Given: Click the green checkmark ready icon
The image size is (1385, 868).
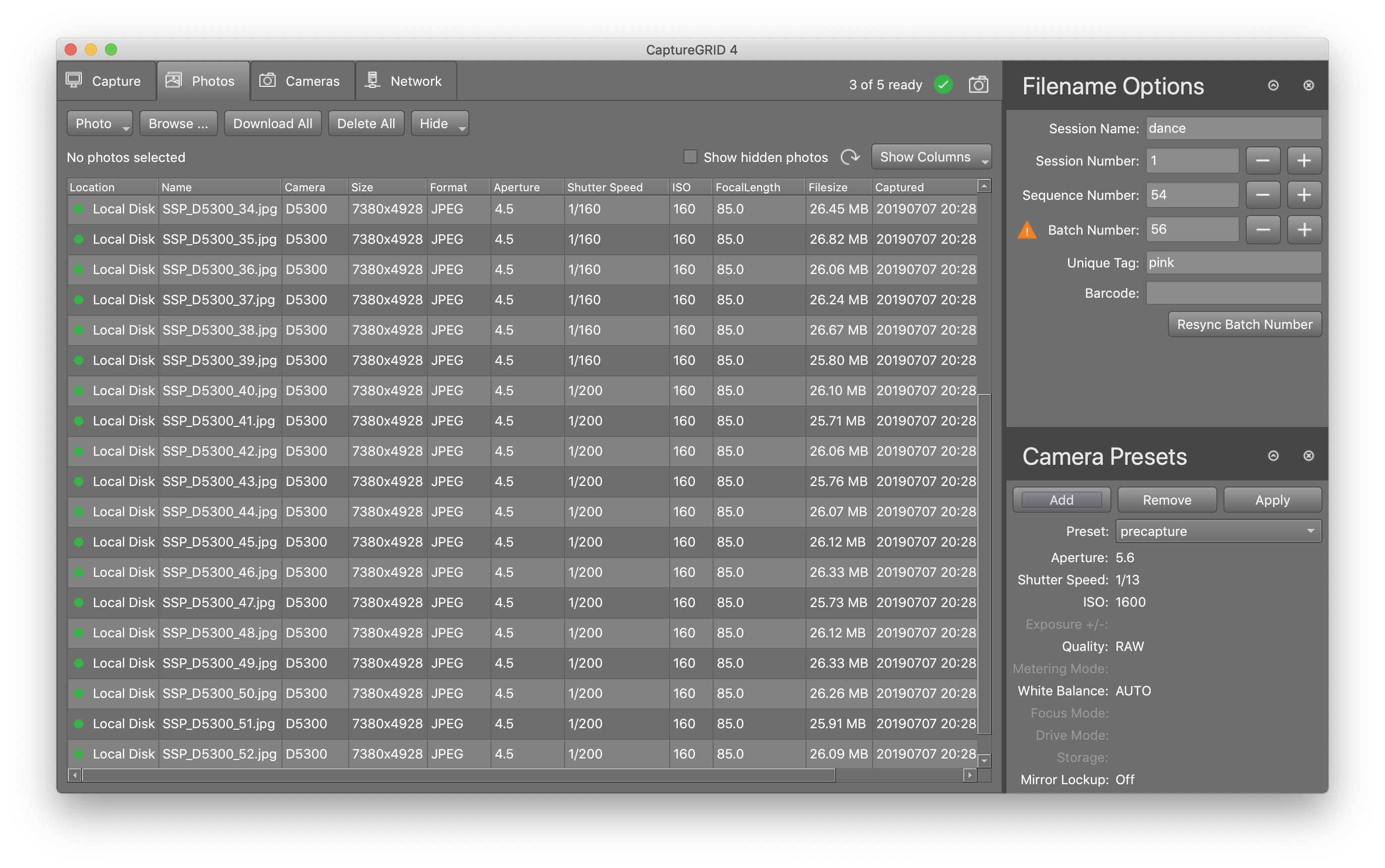Looking at the screenshot, I should click(945, 84).
